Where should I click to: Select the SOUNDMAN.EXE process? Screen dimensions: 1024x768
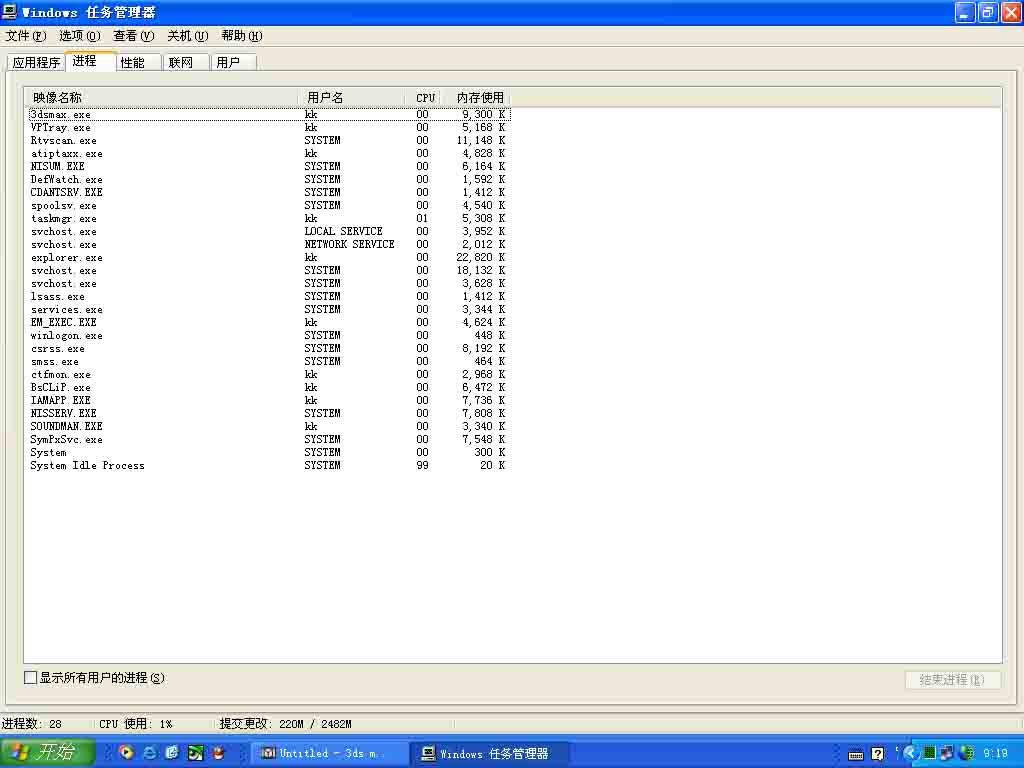pos(269,427)
